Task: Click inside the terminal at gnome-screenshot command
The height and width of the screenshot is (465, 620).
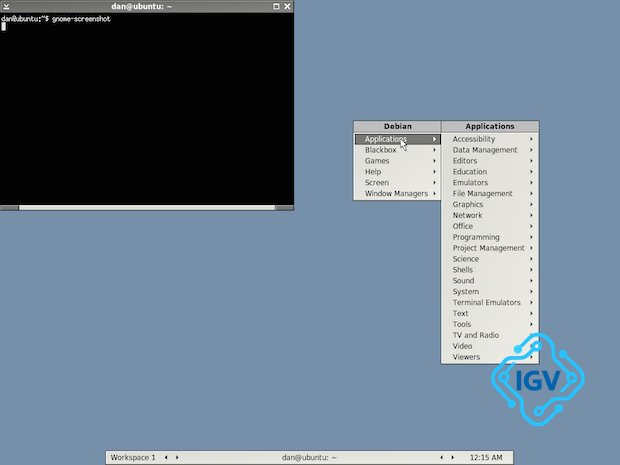Action: (81, 19)
